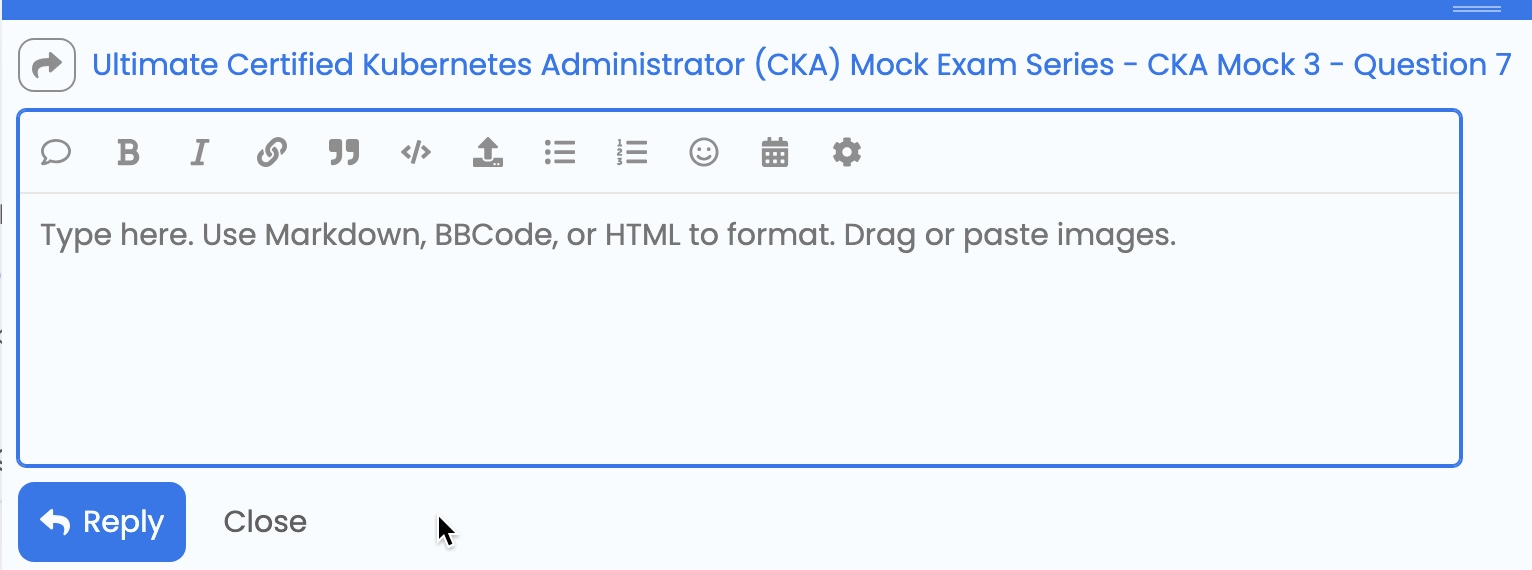Click the upload file icon
Viewport: 1532px width, 570px height.
click(488, 153)
